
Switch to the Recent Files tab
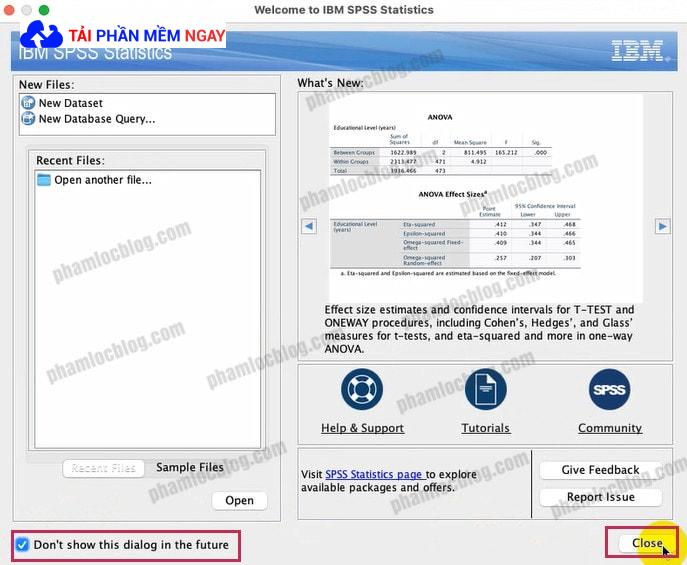(x=103, y=468)
